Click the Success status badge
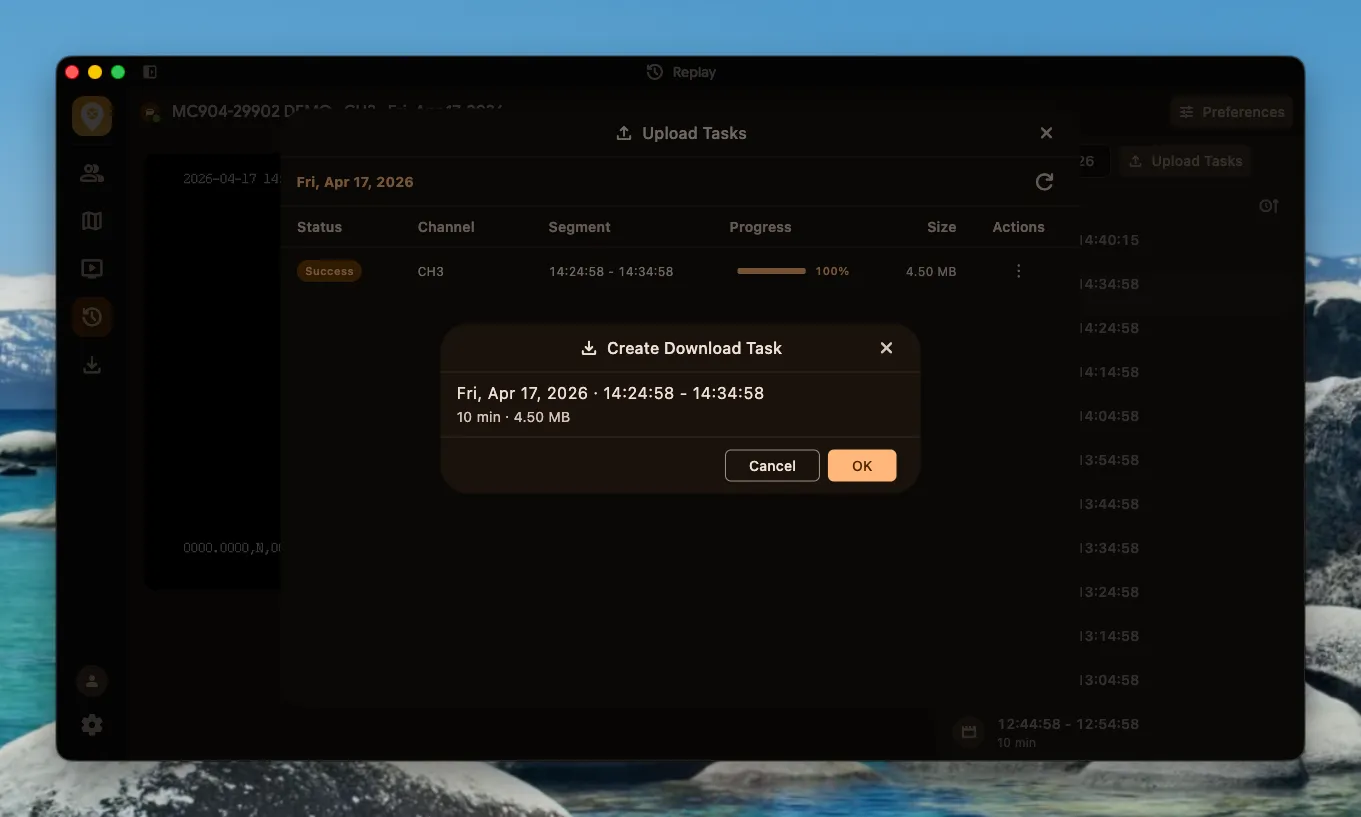1361x817 pixels. point(329,271)
